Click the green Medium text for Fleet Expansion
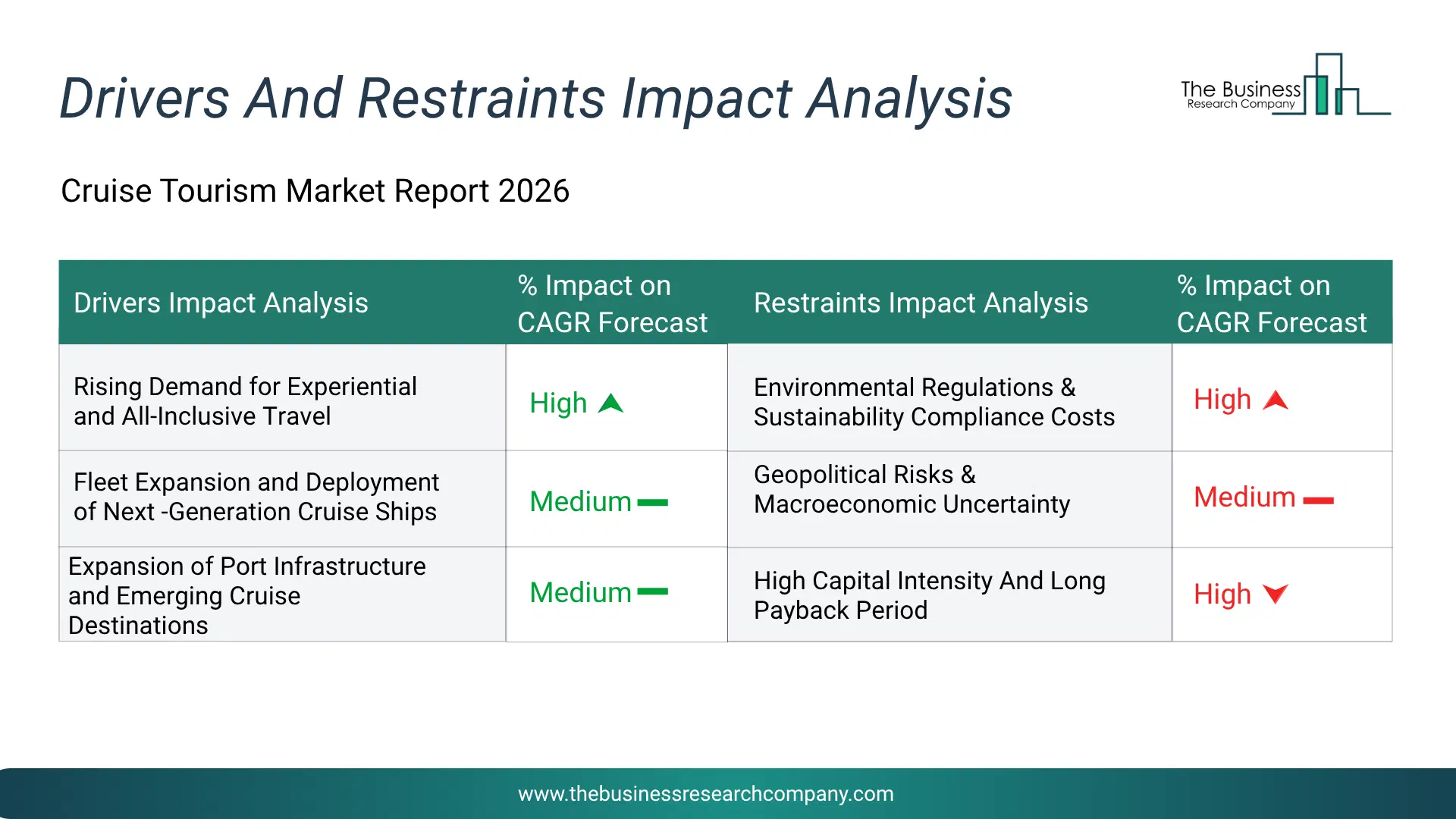Screen dimensions: 1456x819 pos(580,502)
